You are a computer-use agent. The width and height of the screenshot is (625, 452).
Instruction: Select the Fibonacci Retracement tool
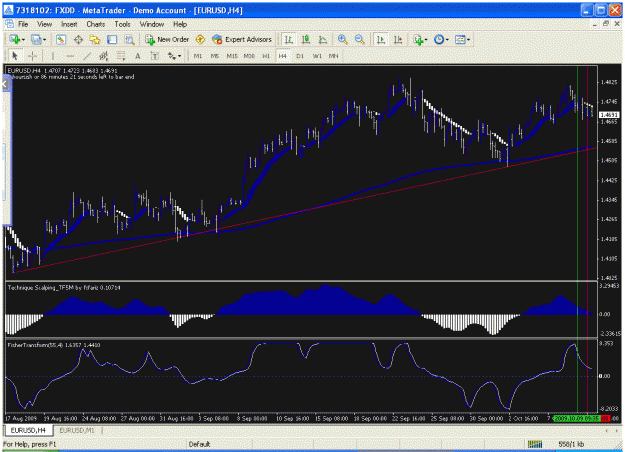(x=121, y=56)
